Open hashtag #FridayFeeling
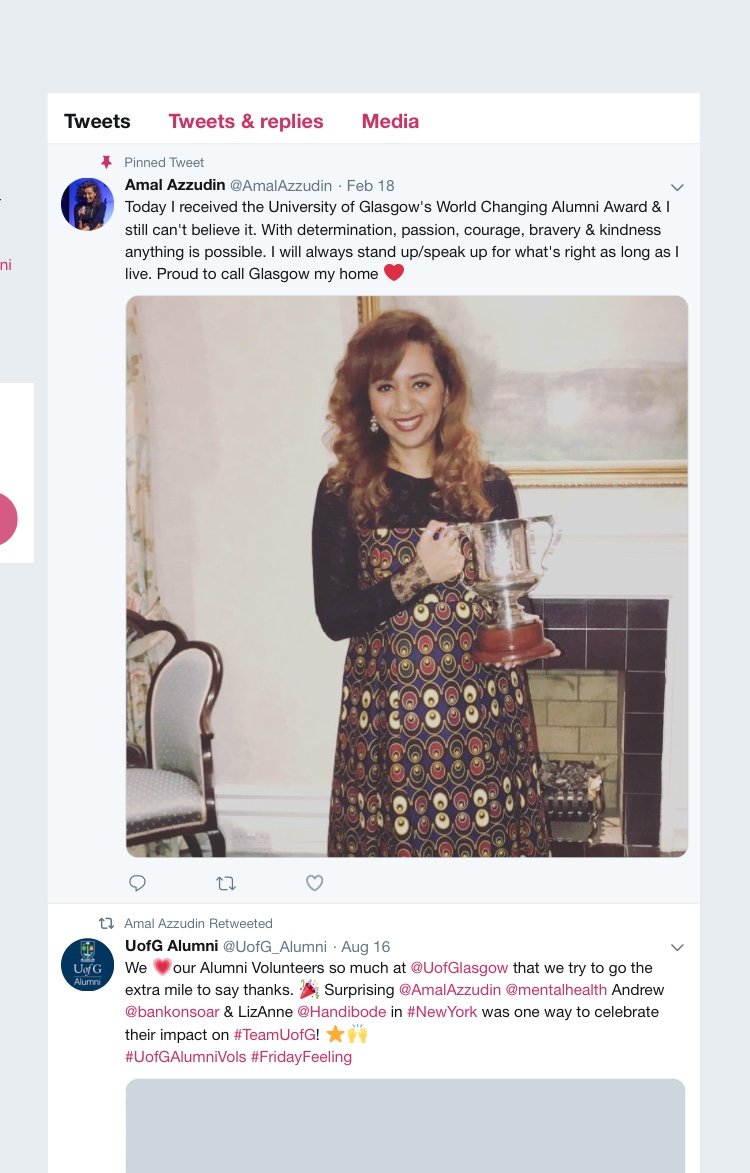750x1173 pixels. point(301,1056)
